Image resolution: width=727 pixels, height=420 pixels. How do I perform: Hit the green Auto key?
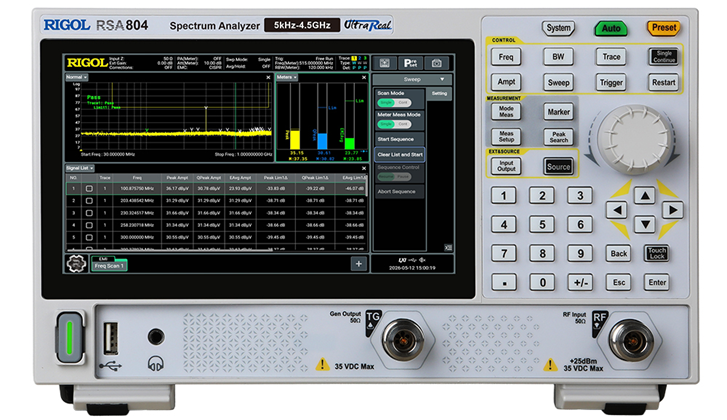611,28
